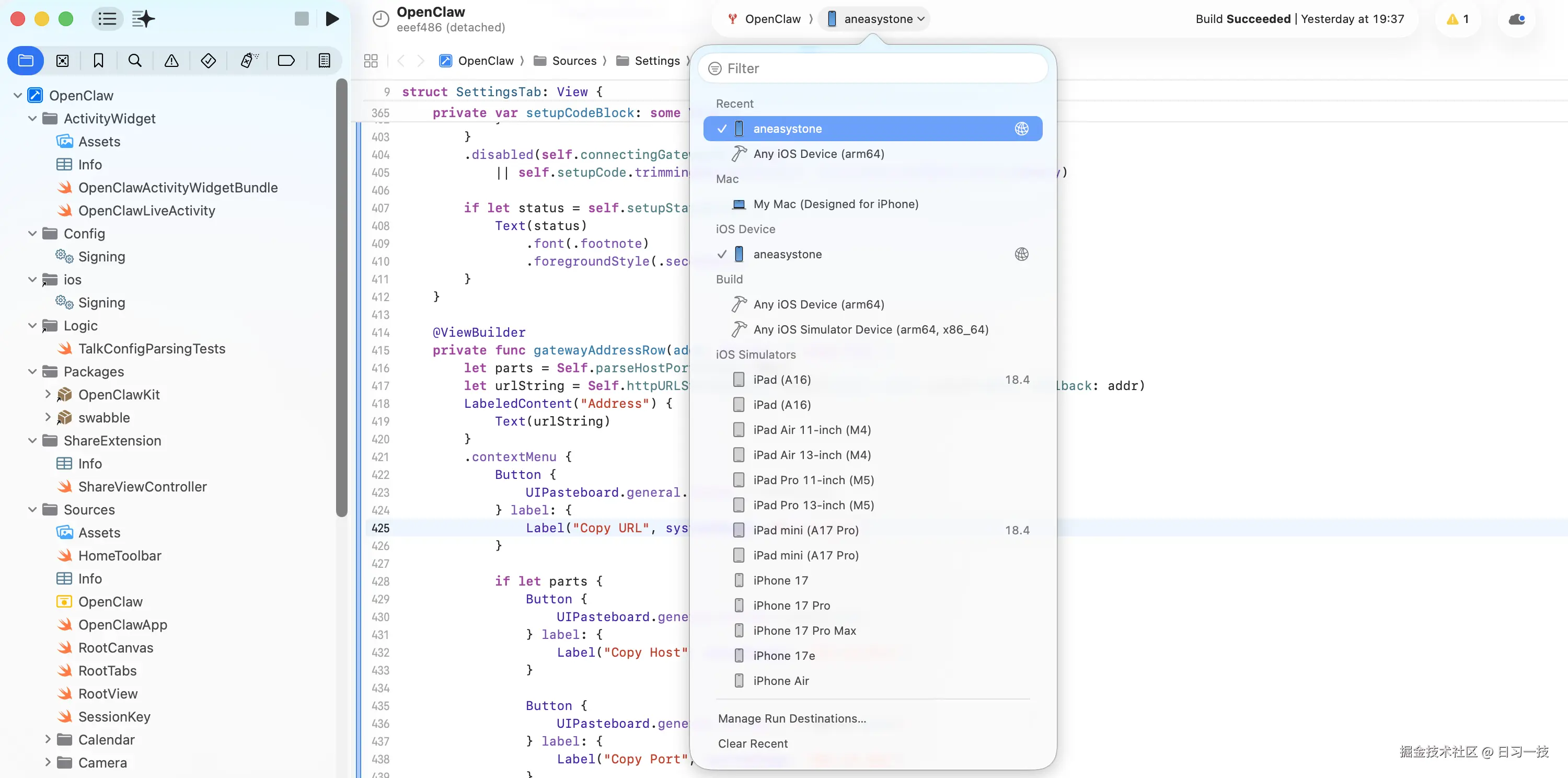1568x778 pixels.
Task: Open the Xcode Cloud icon in toolbar
Action: coord(1516,19)
